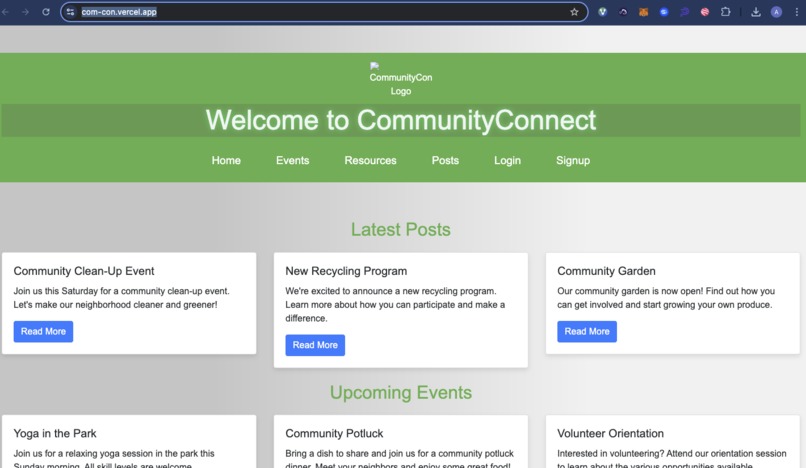The width and height of the screenshot is (806, 468).
Task: Click the 'Latest Posts' heading
Action: [400, 229]
